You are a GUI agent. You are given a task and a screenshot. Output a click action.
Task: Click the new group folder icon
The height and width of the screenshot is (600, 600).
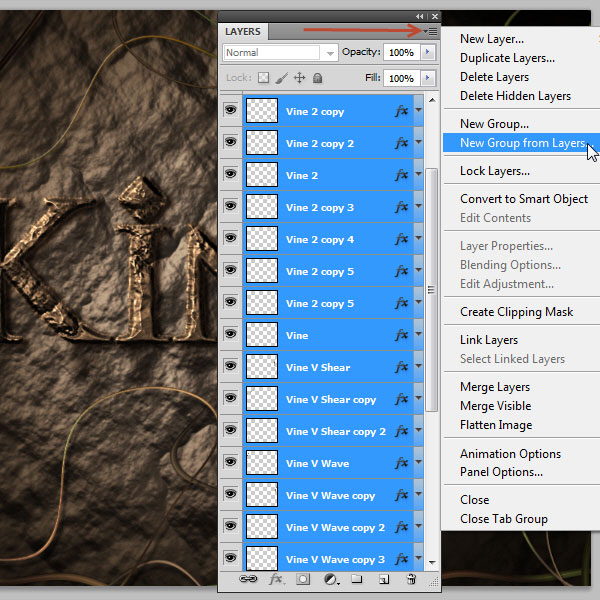click(357, 579)
